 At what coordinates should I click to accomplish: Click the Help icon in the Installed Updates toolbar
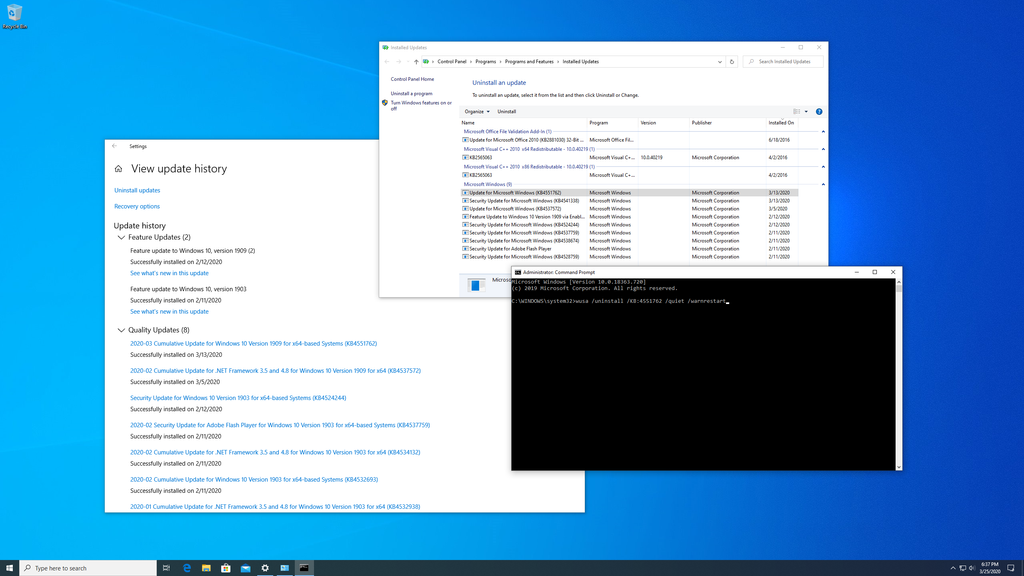(818, 111)
